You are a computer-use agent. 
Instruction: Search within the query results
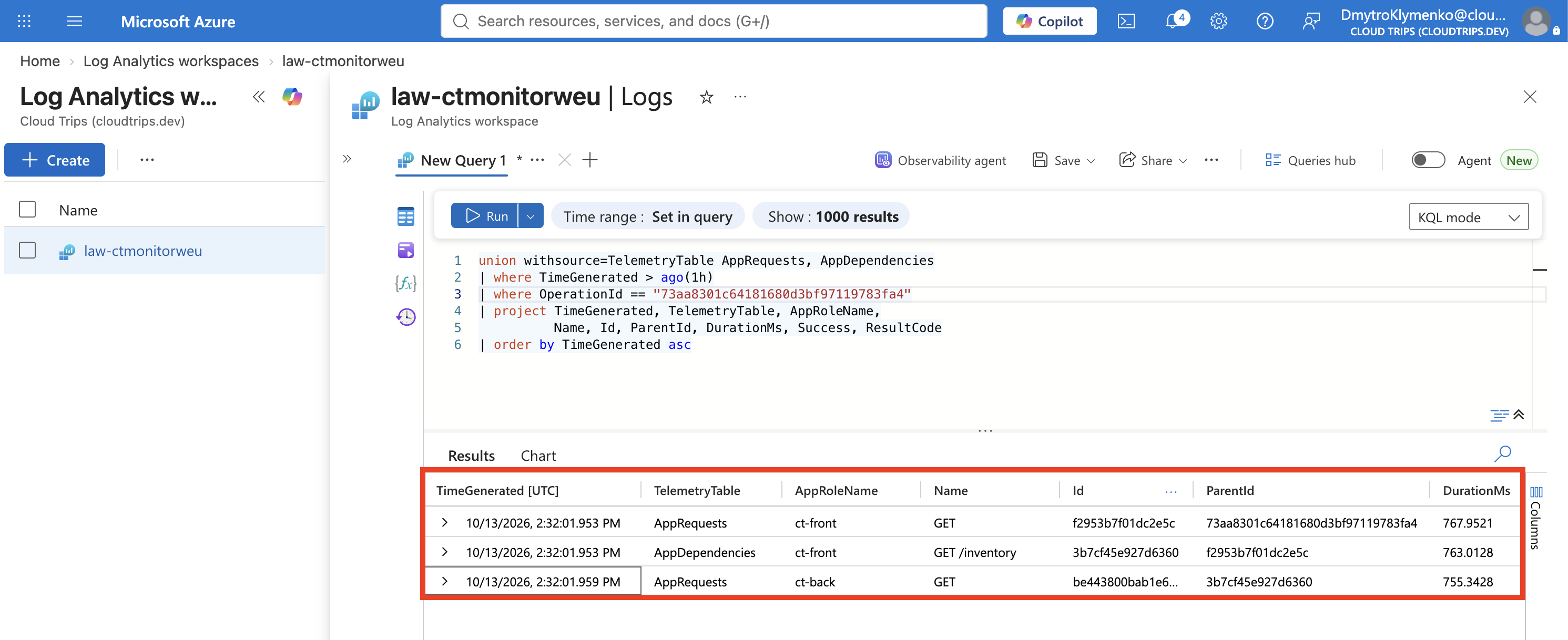(x=1502, y=453)
